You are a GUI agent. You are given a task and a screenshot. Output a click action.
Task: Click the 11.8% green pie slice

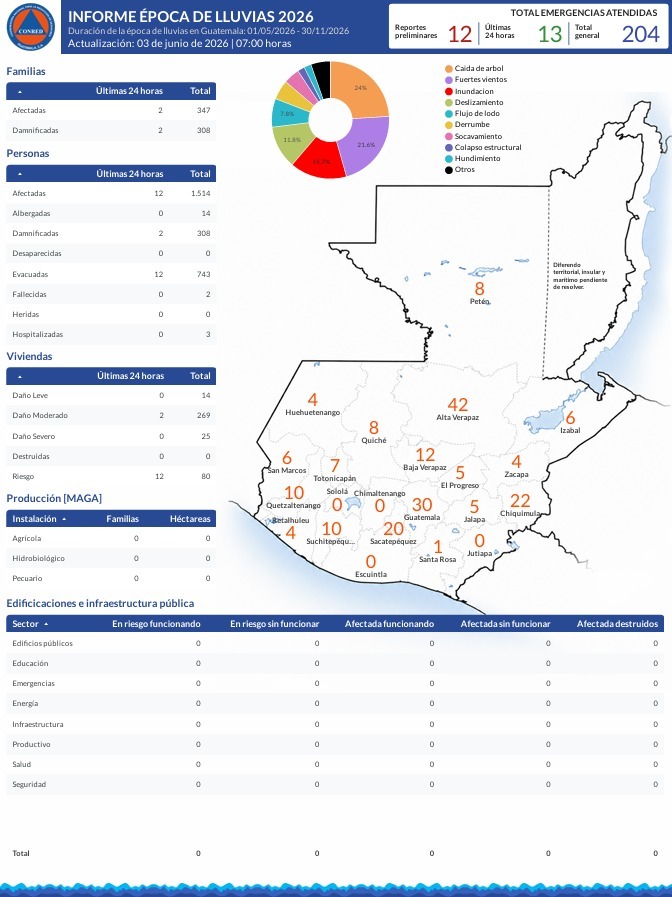[x=291, y=141]
